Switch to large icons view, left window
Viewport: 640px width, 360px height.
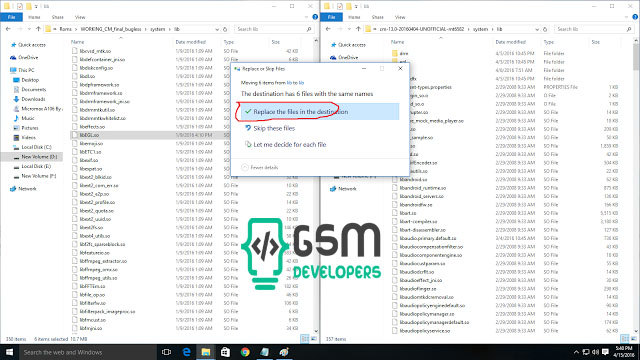click(313, 339)
